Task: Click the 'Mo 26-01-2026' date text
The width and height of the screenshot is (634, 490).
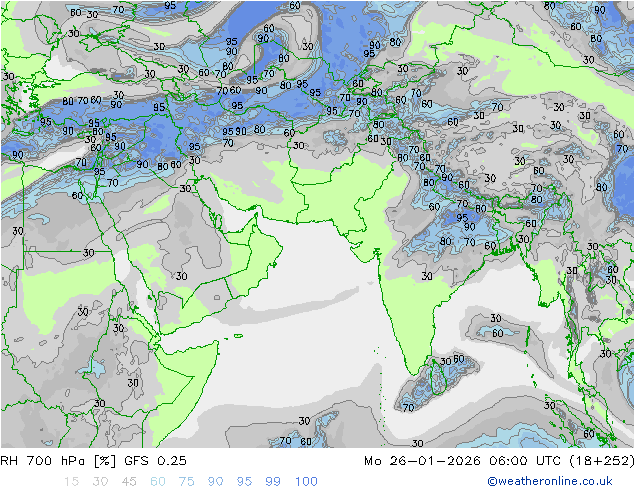Action: (x=422, y=460)
